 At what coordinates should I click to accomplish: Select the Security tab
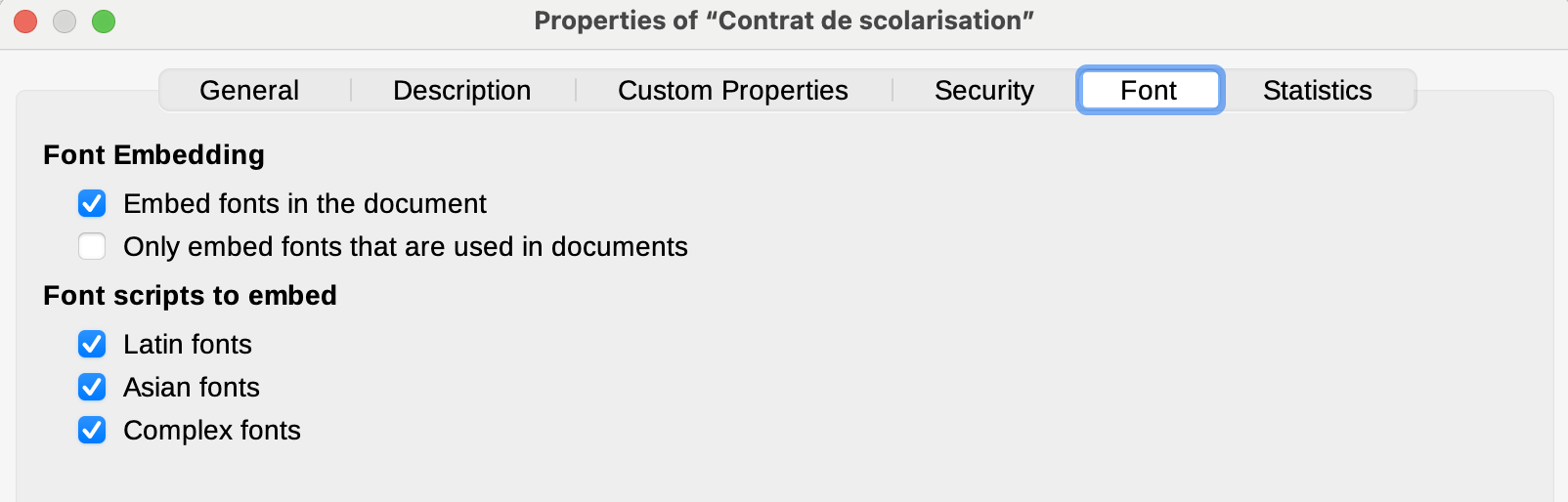click(x=984, y=90)
